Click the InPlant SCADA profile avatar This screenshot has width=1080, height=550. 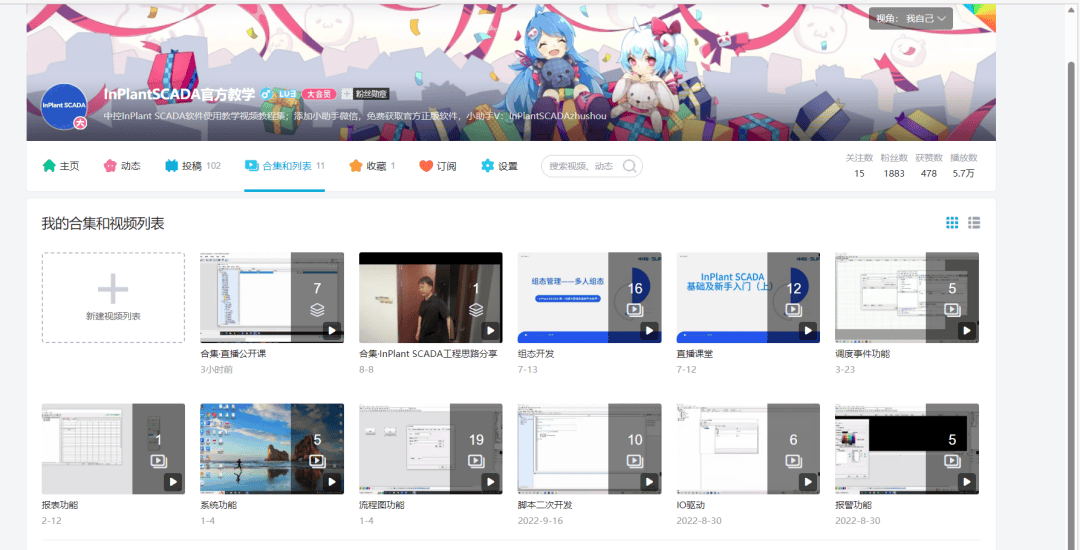pos(63,106)
